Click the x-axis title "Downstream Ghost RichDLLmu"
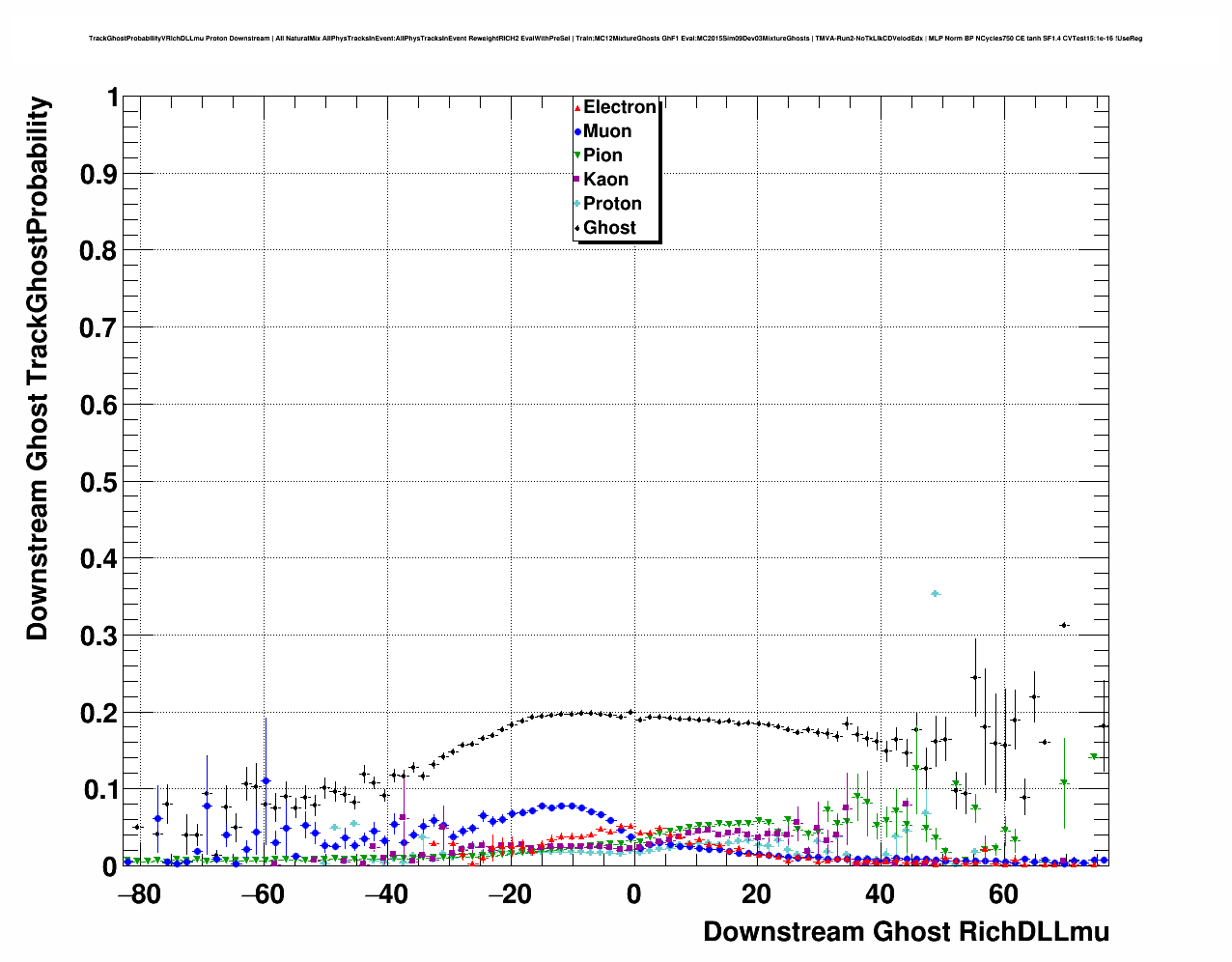Image resolution: width=1232 pixels, height=962 pixels. [906, 932]
